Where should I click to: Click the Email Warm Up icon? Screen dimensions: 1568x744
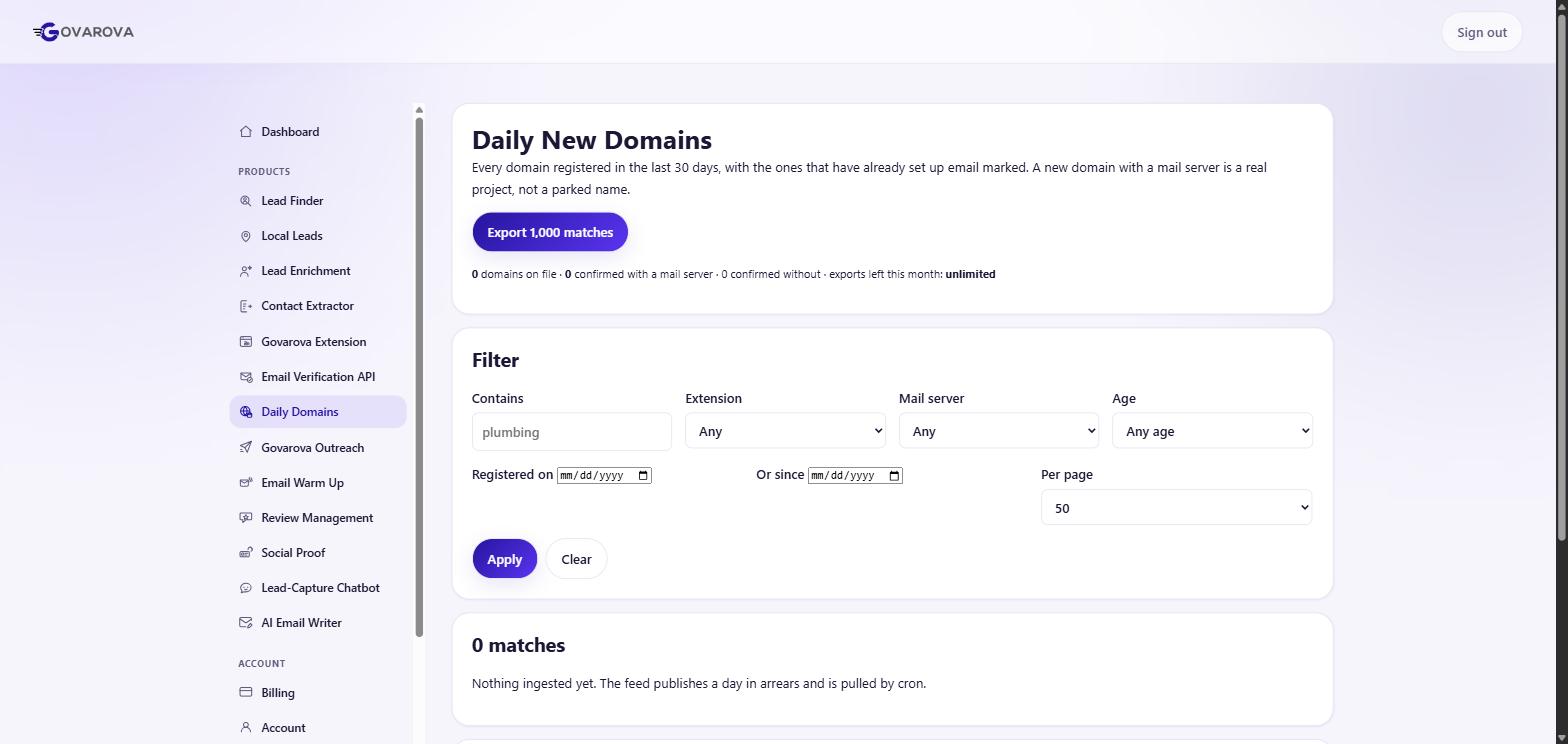246,483
